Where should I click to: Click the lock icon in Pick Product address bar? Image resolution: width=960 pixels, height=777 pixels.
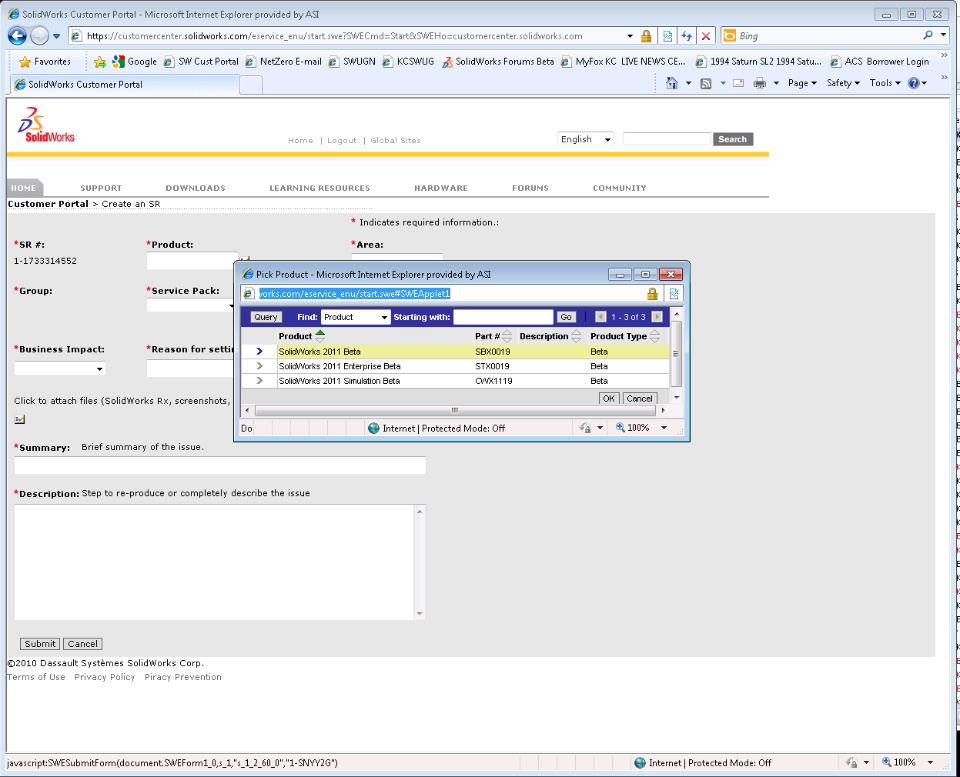pos(653,294)
